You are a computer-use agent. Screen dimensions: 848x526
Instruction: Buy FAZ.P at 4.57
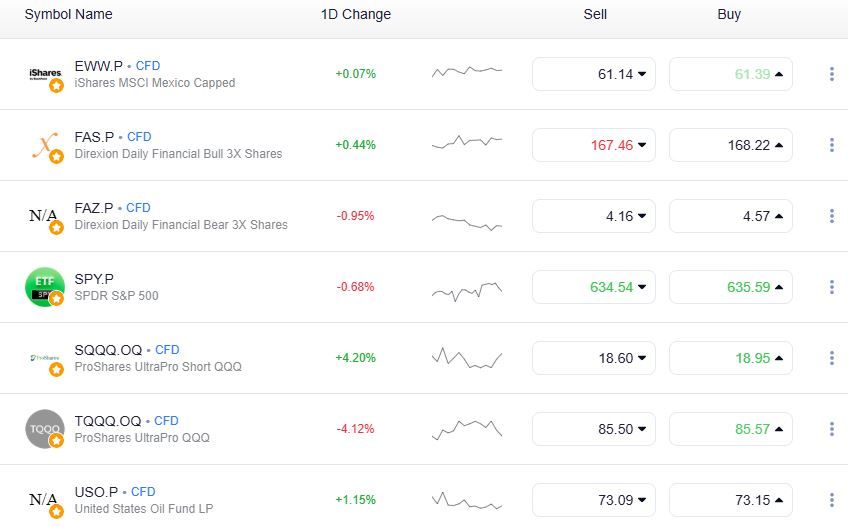pyautogui.click(x=731, y=216)
